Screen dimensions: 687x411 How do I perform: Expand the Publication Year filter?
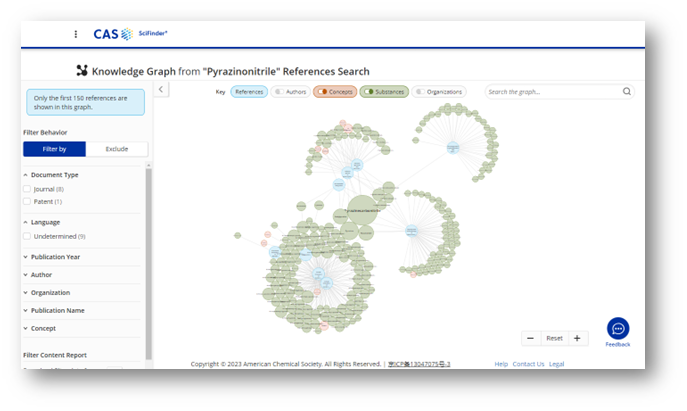point(52,257)
